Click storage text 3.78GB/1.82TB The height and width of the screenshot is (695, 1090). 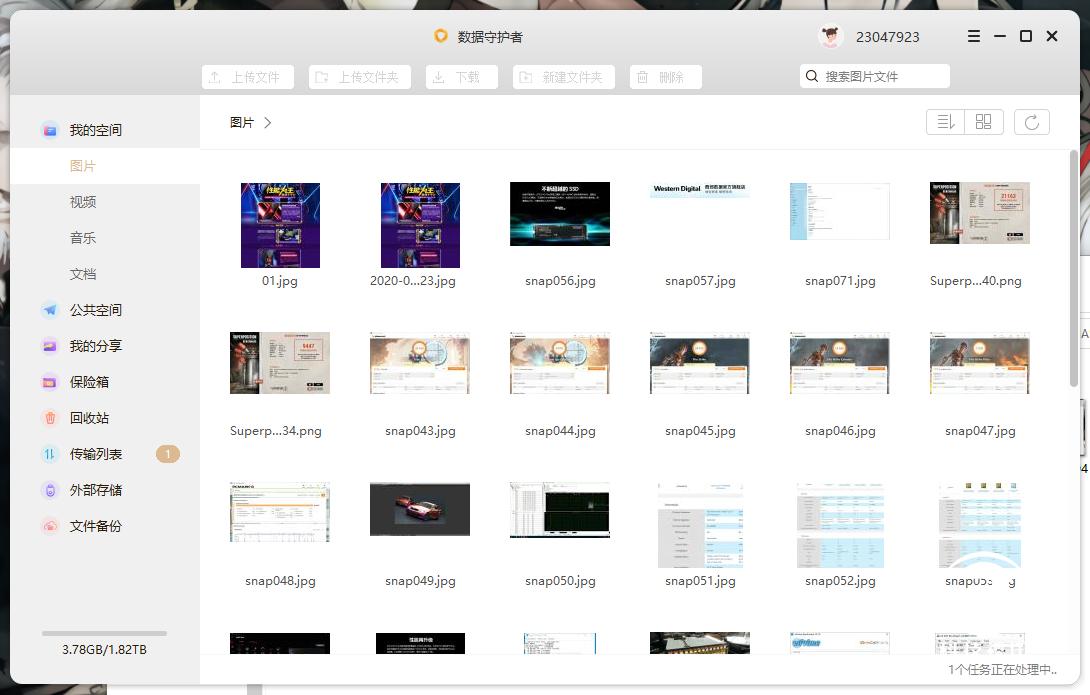[104, 650]
